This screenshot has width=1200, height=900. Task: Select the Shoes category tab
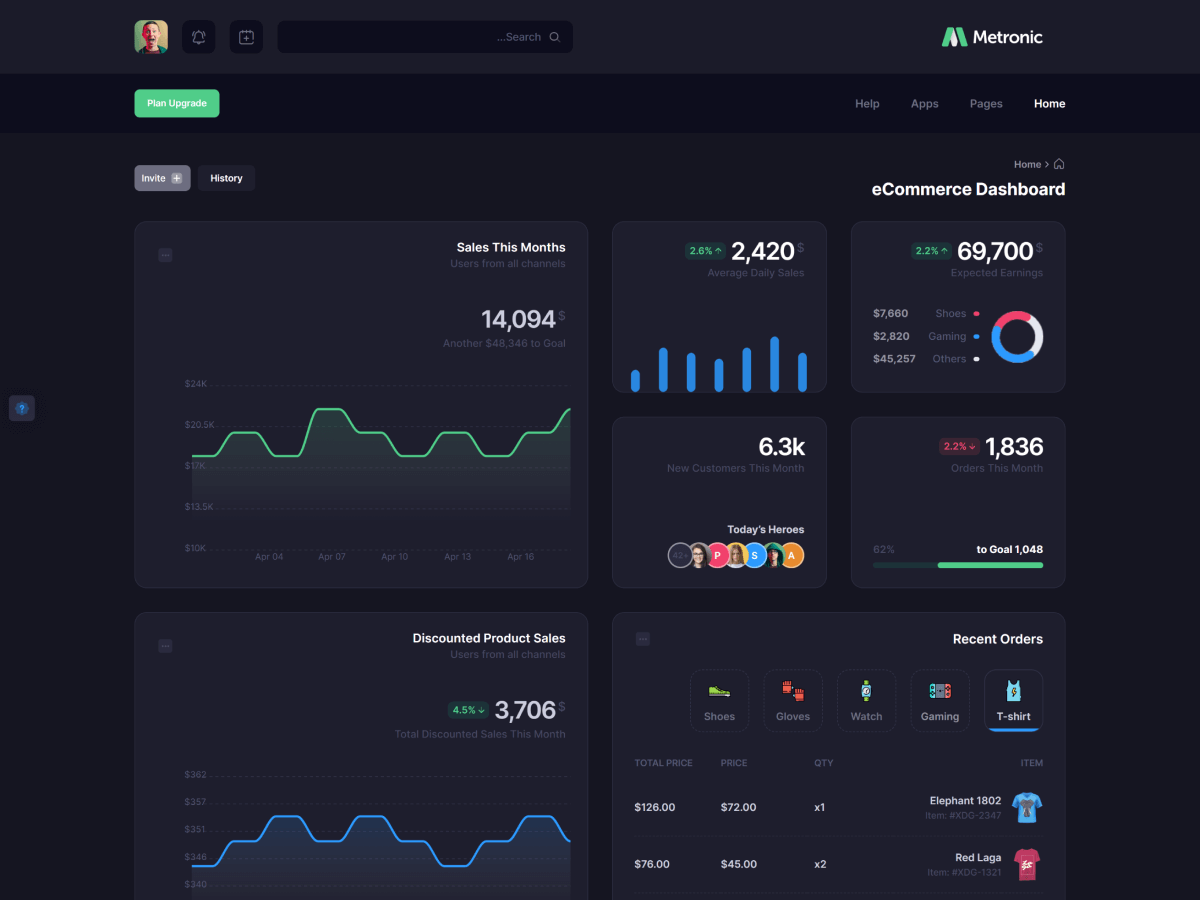coord(719,700)
